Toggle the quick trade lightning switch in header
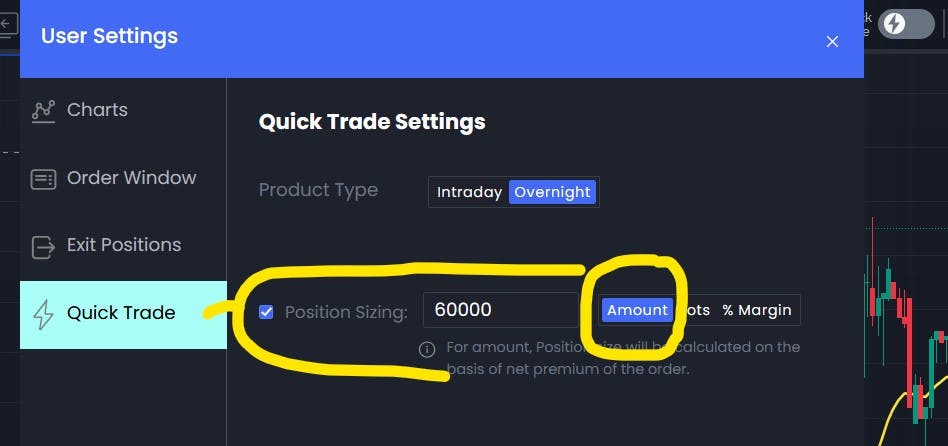Viewport: 948px width, 446px height. [906, 24]
